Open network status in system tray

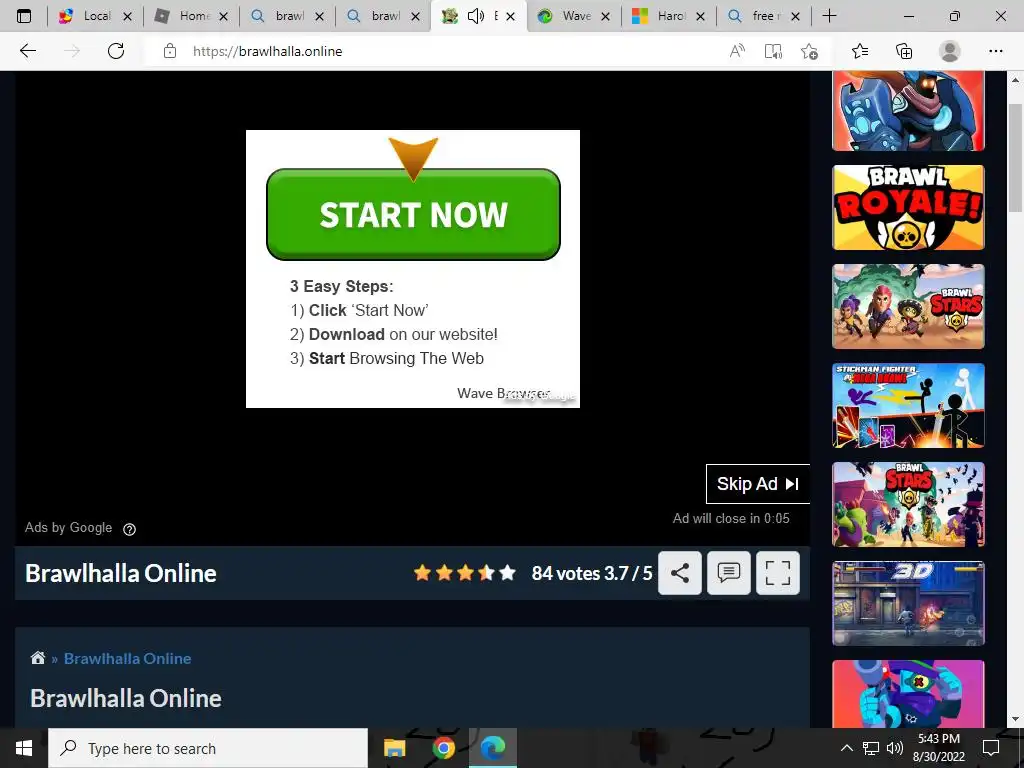(871, 748)
